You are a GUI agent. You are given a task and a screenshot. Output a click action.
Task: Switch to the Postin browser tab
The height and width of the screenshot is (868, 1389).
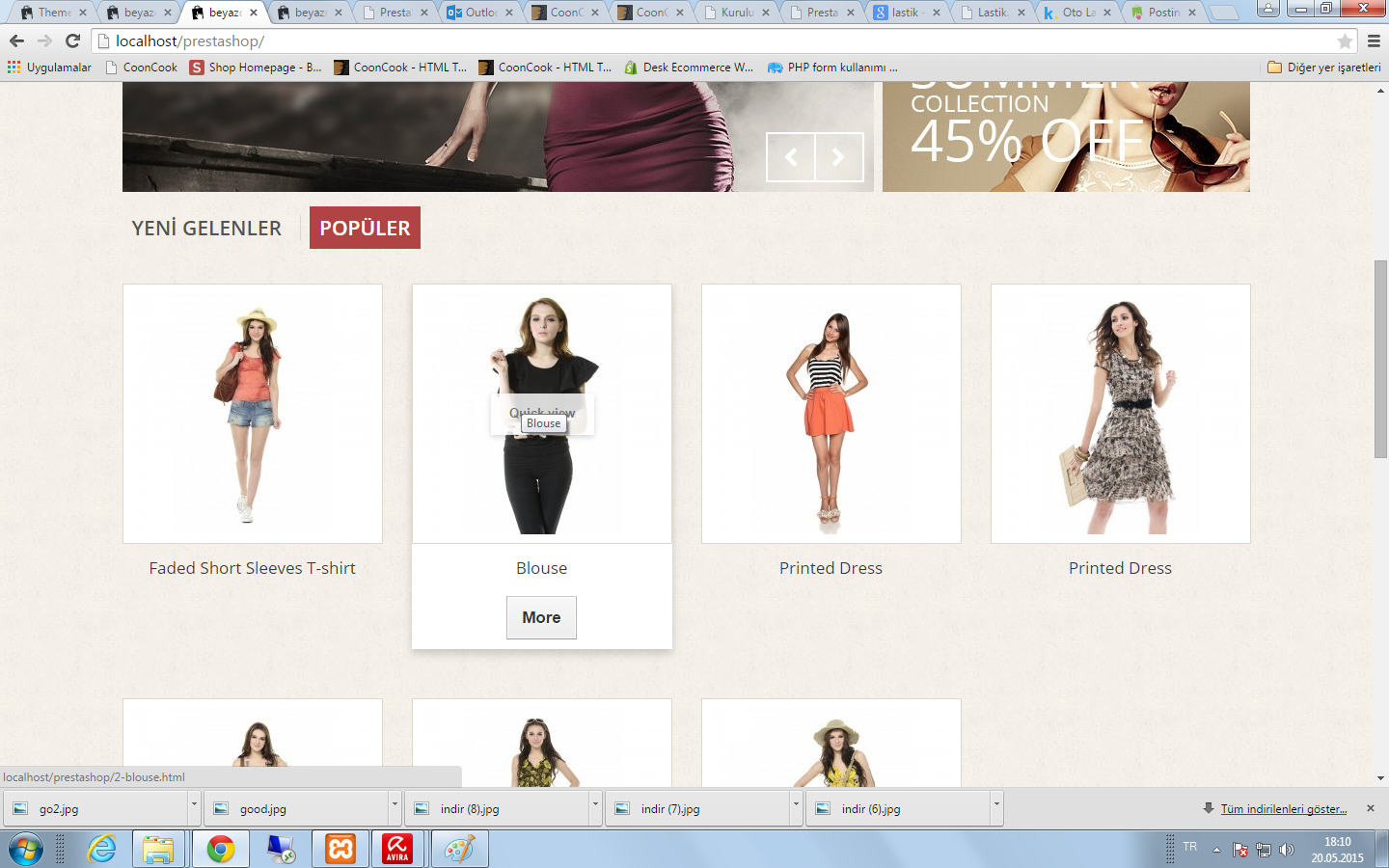click(x=1161, y=13)
